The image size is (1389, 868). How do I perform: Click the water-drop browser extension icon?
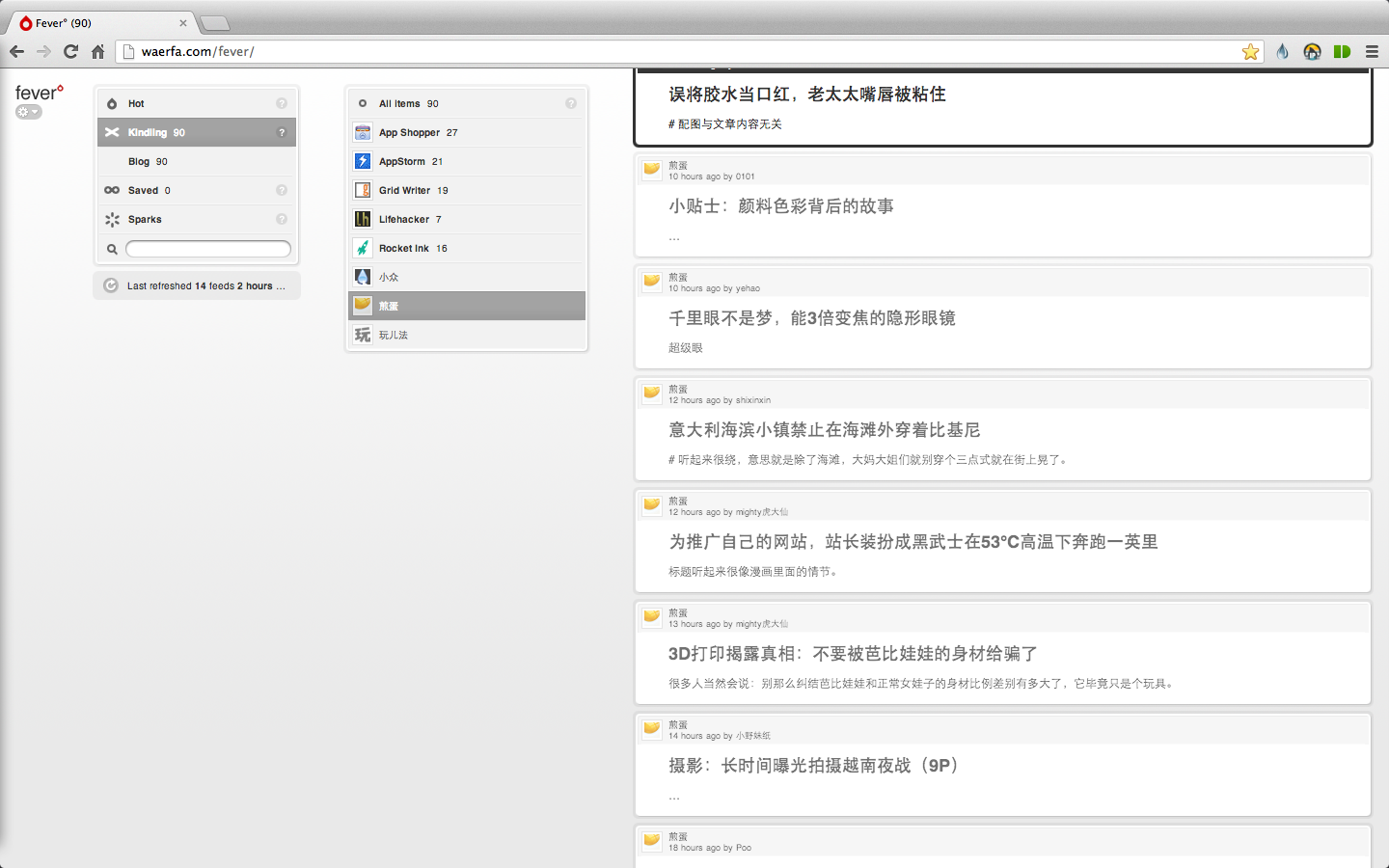pyautogui.click(x=1282, y=52)
